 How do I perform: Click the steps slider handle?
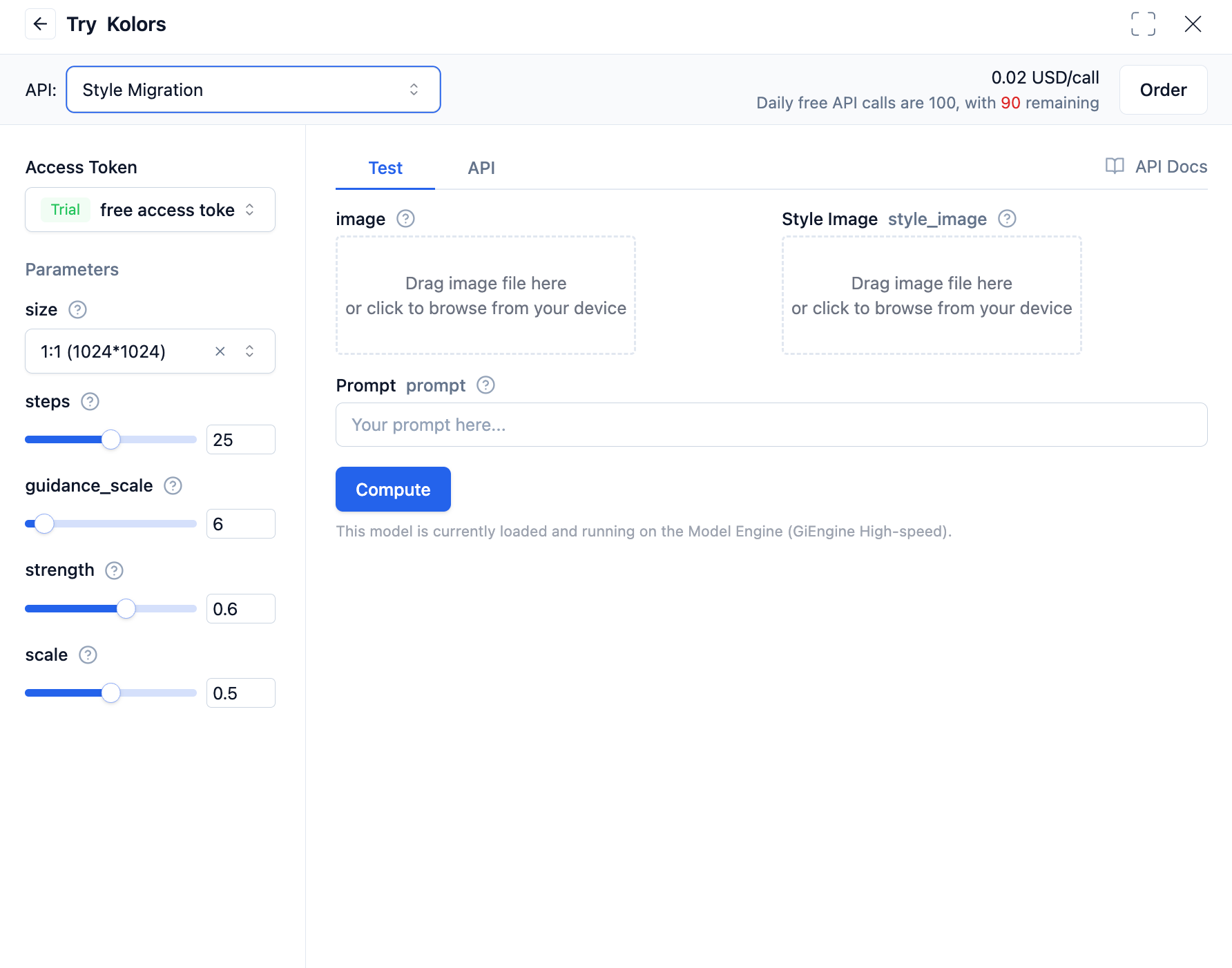[111, 440]
